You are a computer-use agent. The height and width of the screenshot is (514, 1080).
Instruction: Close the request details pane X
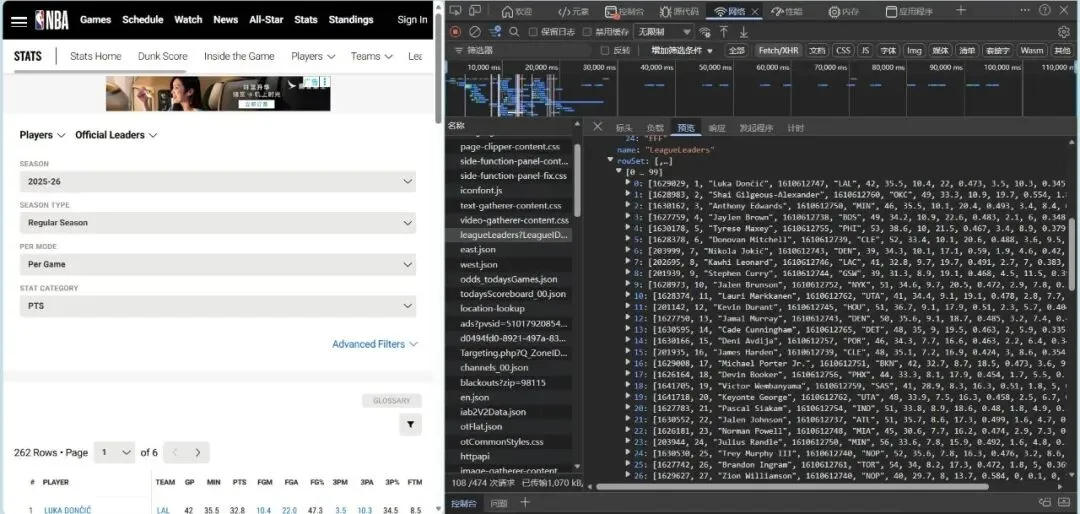(598, 127)
